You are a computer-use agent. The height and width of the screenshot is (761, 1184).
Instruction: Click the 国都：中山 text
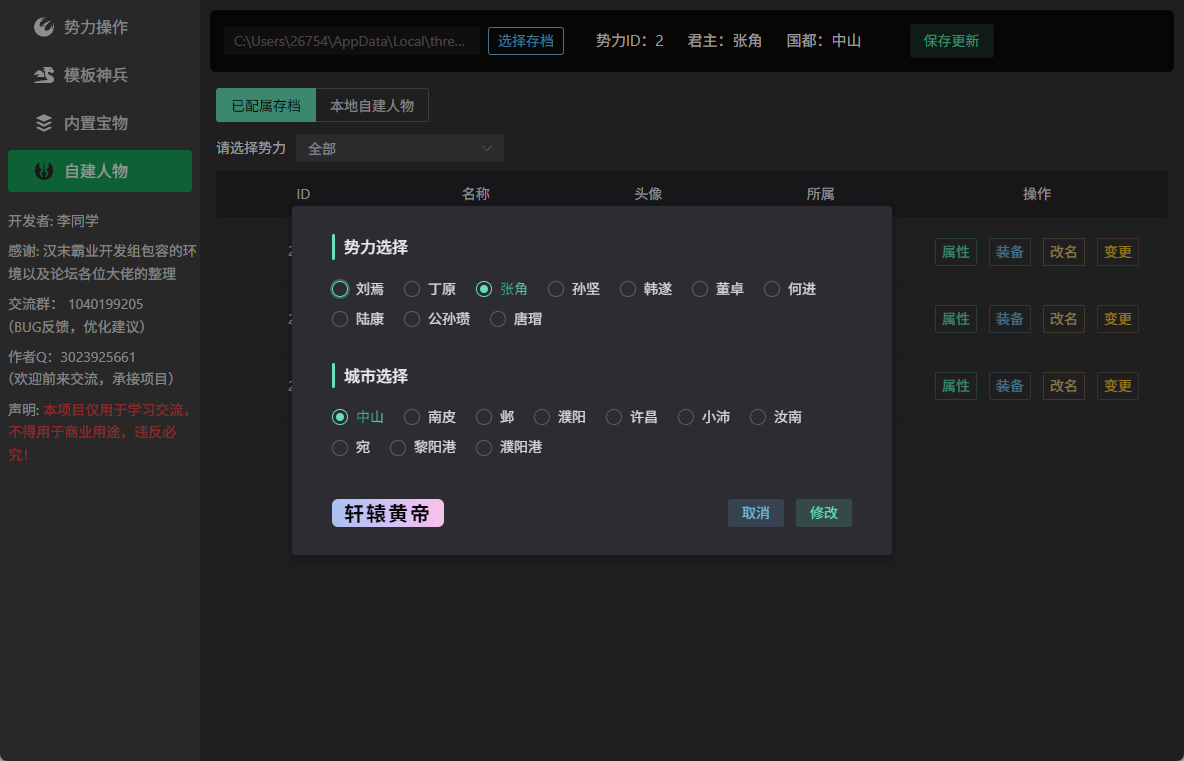coord(824,41)
